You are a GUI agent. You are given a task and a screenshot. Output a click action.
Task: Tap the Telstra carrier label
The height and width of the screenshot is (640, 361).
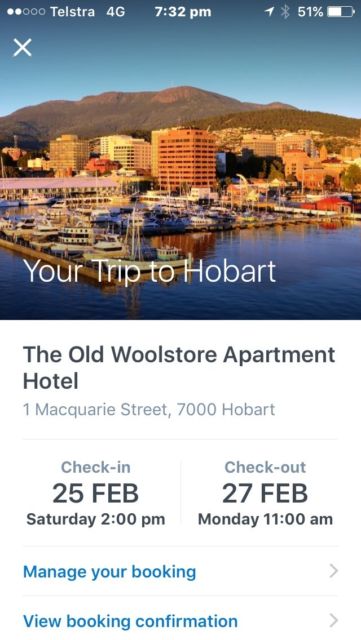point(73,12)
